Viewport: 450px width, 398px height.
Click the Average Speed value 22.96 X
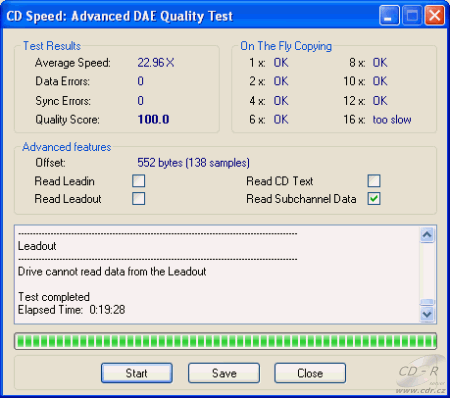[156, 62]
